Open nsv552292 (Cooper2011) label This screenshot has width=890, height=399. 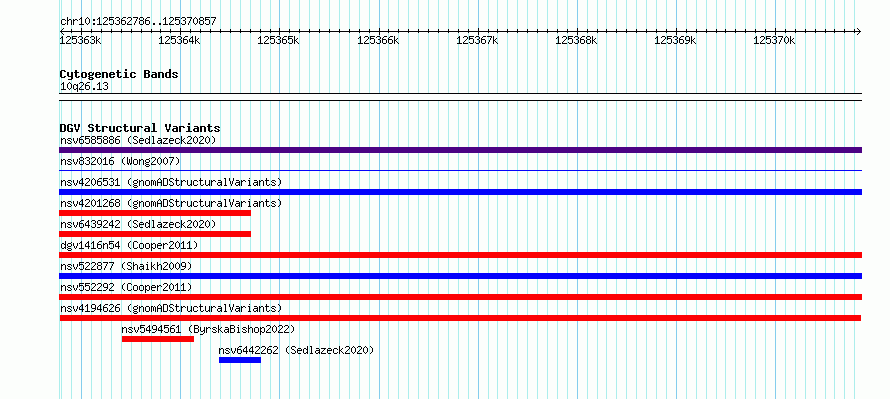[x=126, y=287]
